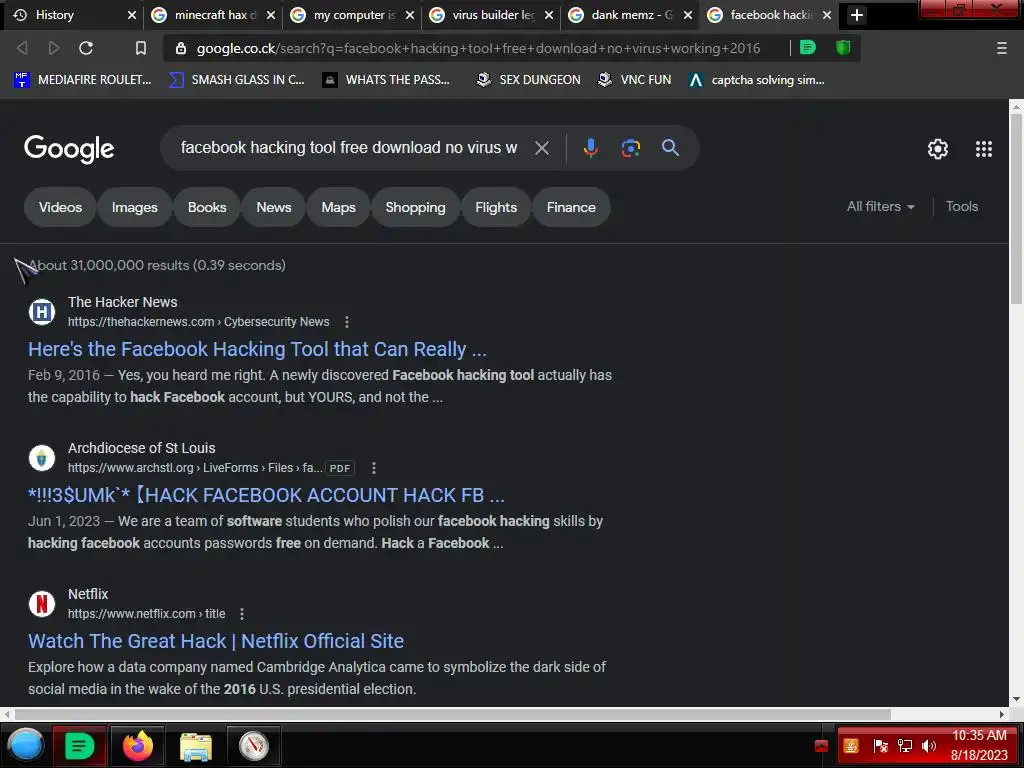Click the browser address bar URL
This screenshot has width=1024, height=768.
[478, 48]
